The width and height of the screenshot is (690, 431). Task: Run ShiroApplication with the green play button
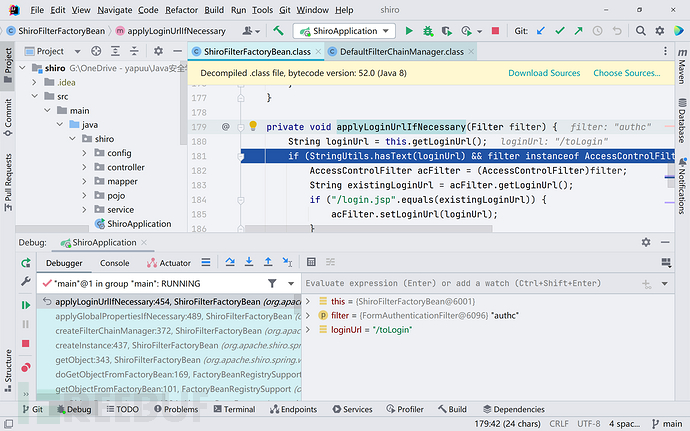pyautogui.click(x=409, y=31)
